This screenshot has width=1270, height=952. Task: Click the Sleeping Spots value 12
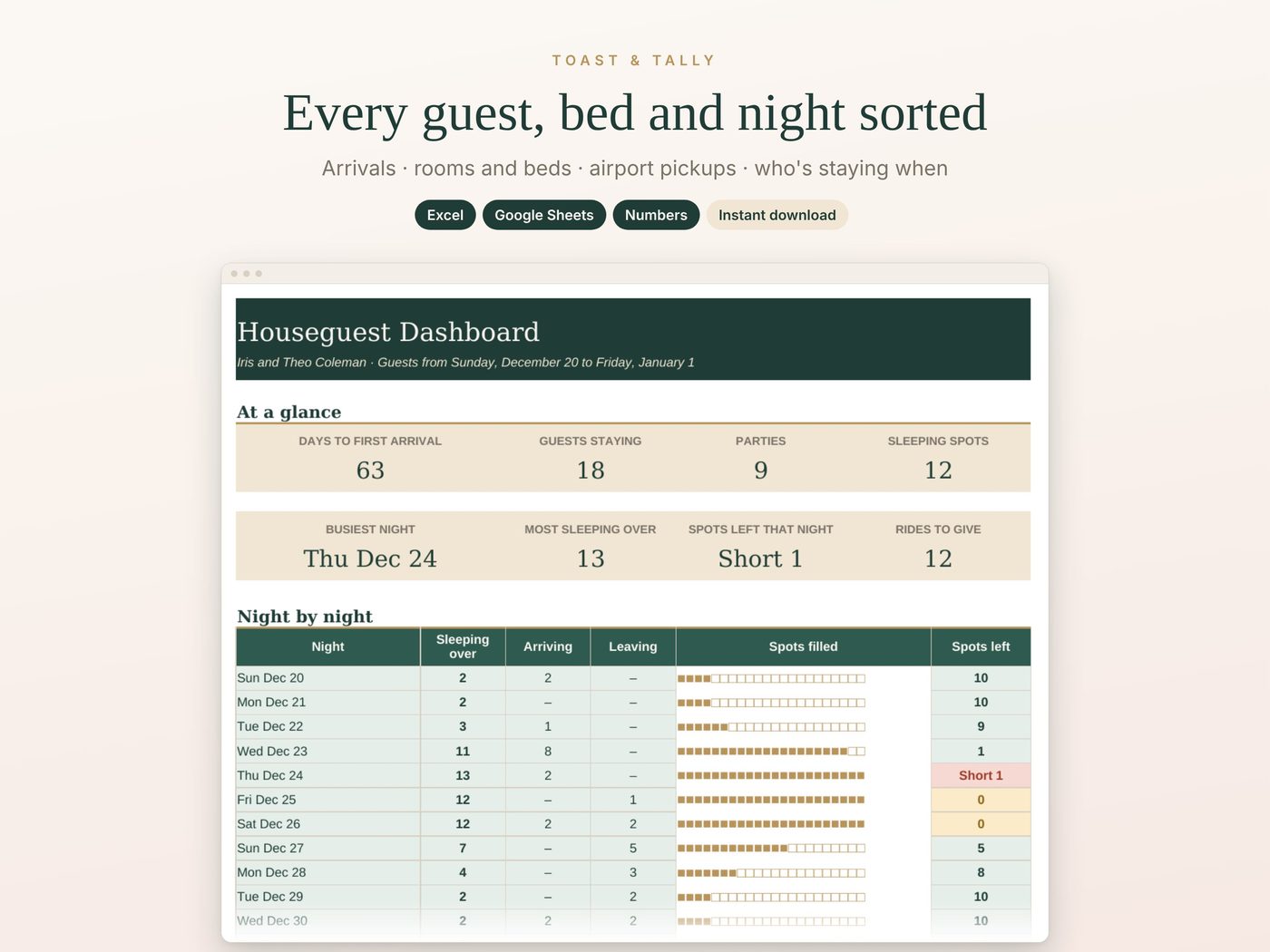click(938, 470)
